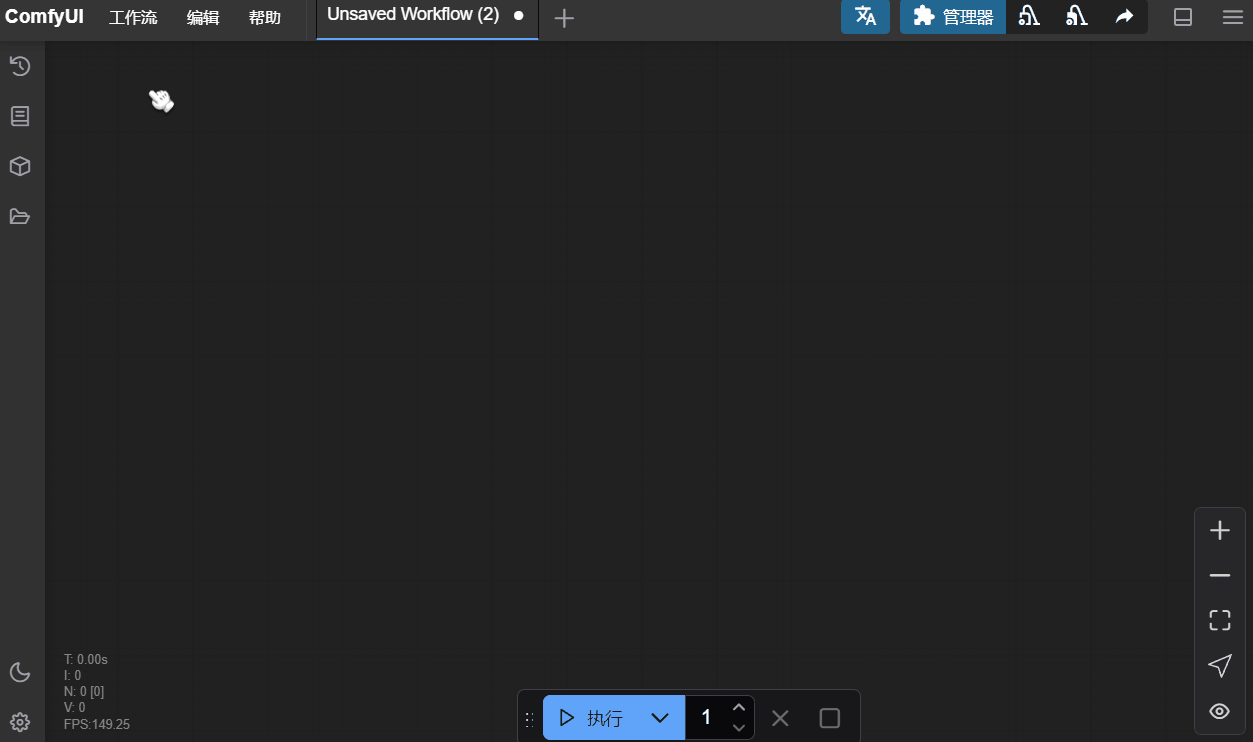Viewport: 1253px width, 742px height.
Task: Click the share workflow arrow icon
Action: (1123, 17)
